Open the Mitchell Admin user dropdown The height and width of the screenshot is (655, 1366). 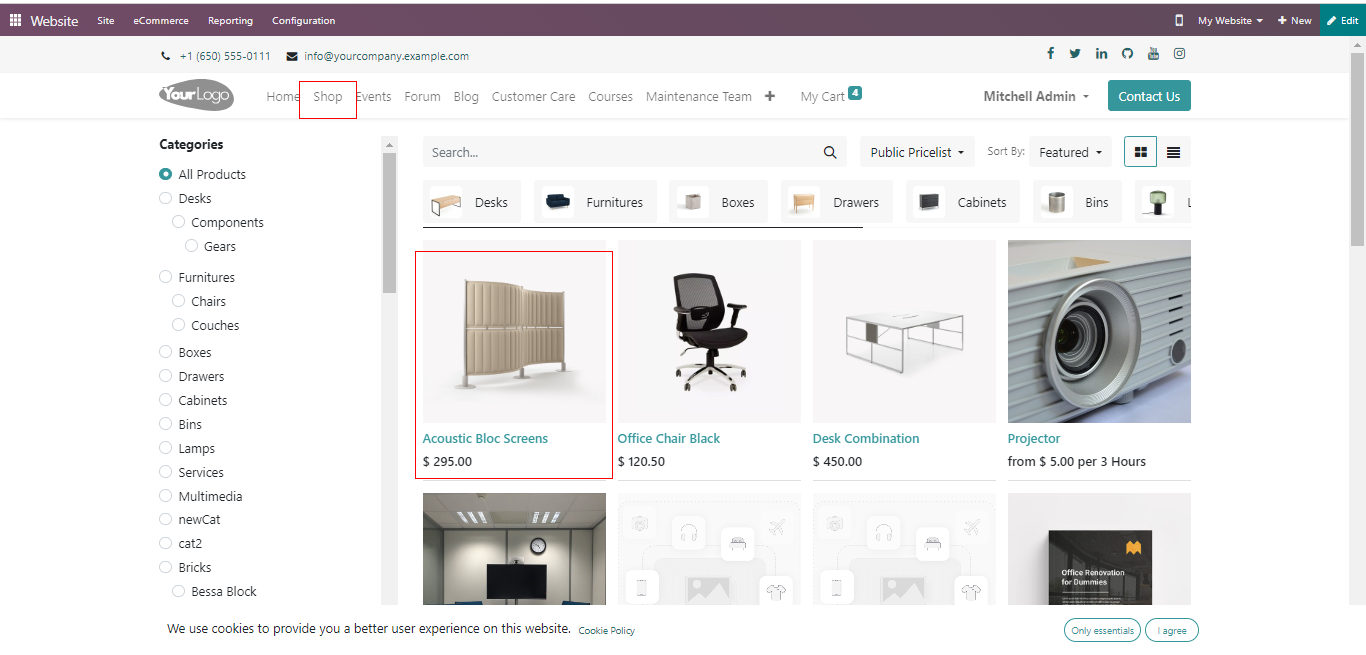click(1036, 96)
